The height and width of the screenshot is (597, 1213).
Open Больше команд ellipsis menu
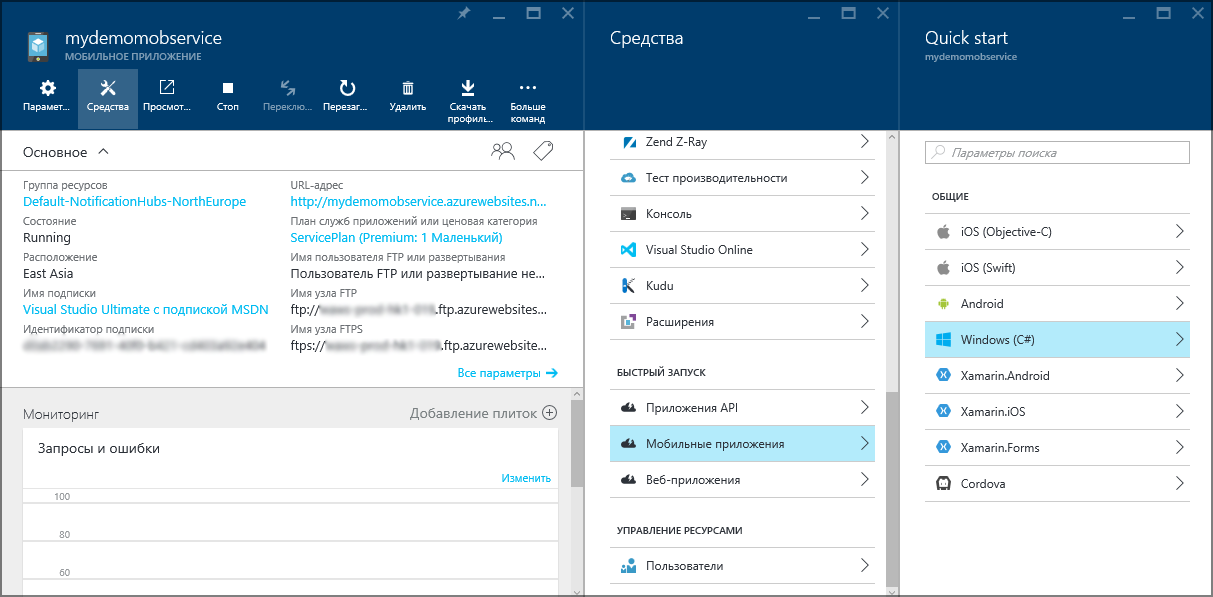coord(528,101)
